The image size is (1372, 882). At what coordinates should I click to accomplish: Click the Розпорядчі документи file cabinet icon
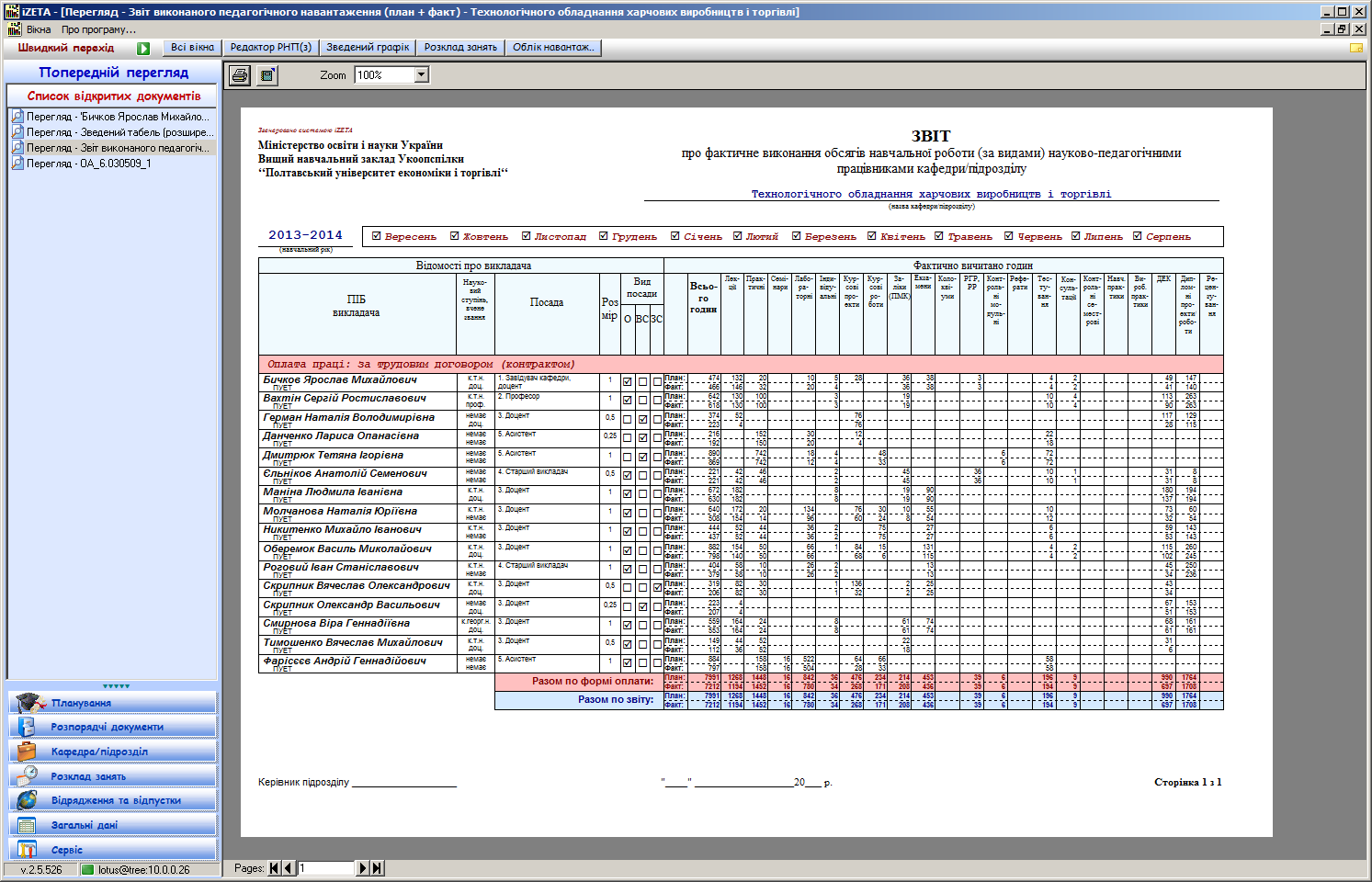point(27,727)
